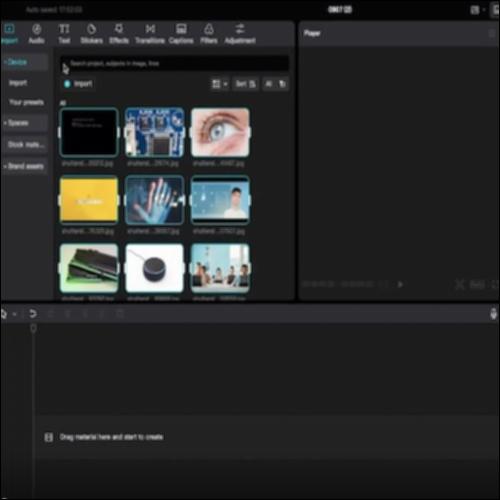Viewport: 500px width, 500px height.
Task: Click the play button in the Player
Action: (400, 284)
